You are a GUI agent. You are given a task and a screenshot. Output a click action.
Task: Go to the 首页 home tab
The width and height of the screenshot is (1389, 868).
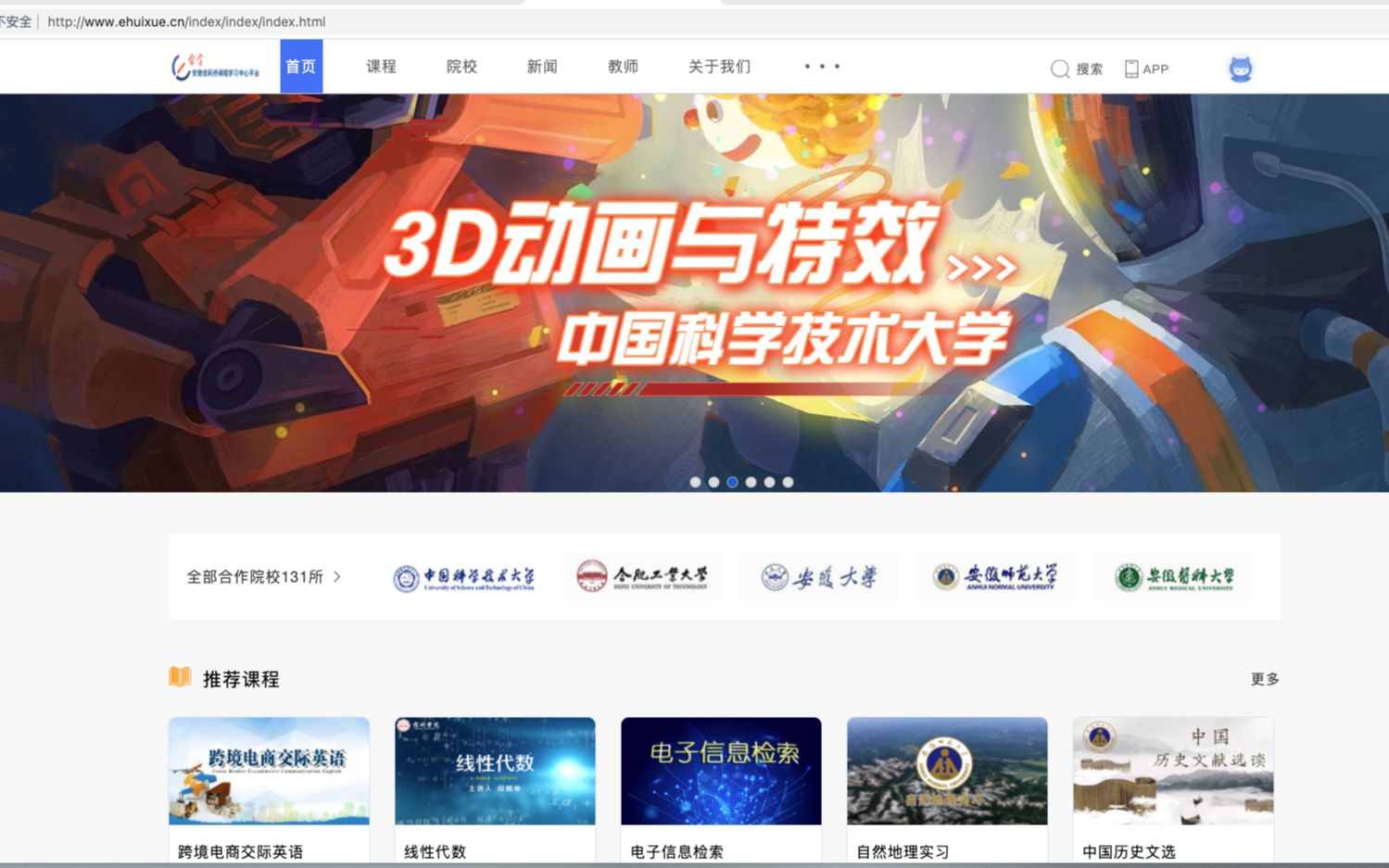301,67
